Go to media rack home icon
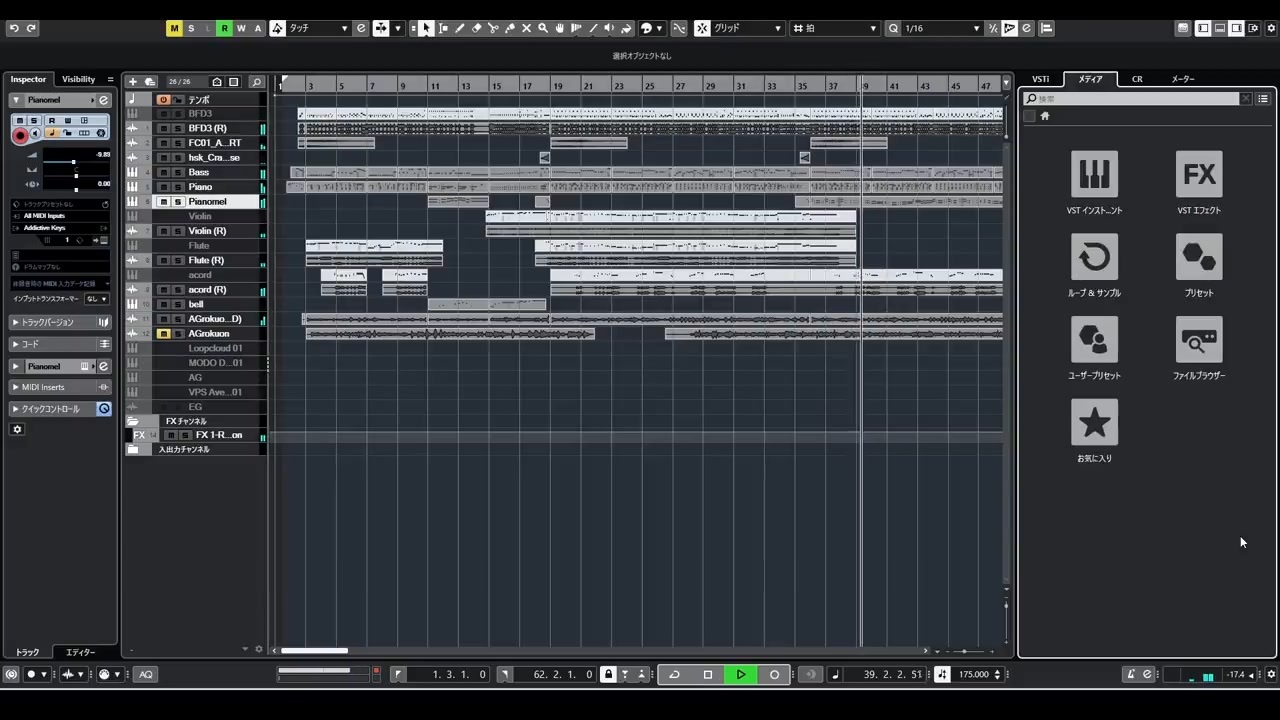 pyautogui.click(x=1045, y=116)
